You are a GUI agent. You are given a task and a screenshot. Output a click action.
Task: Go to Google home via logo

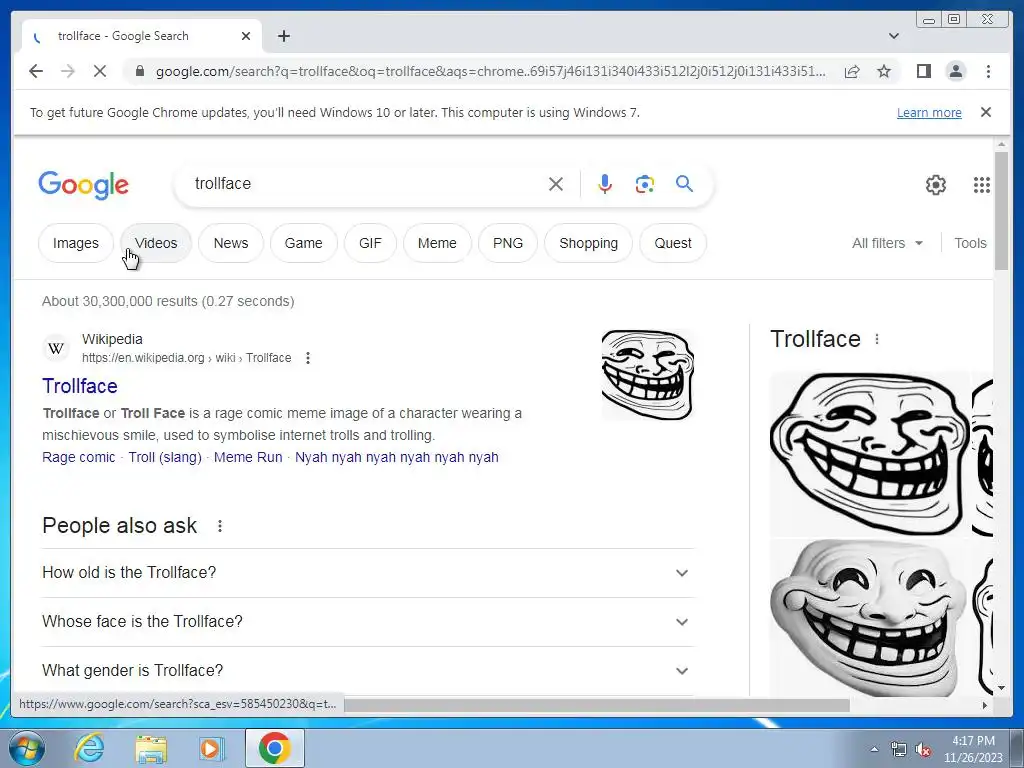click(x=84, y=185)
